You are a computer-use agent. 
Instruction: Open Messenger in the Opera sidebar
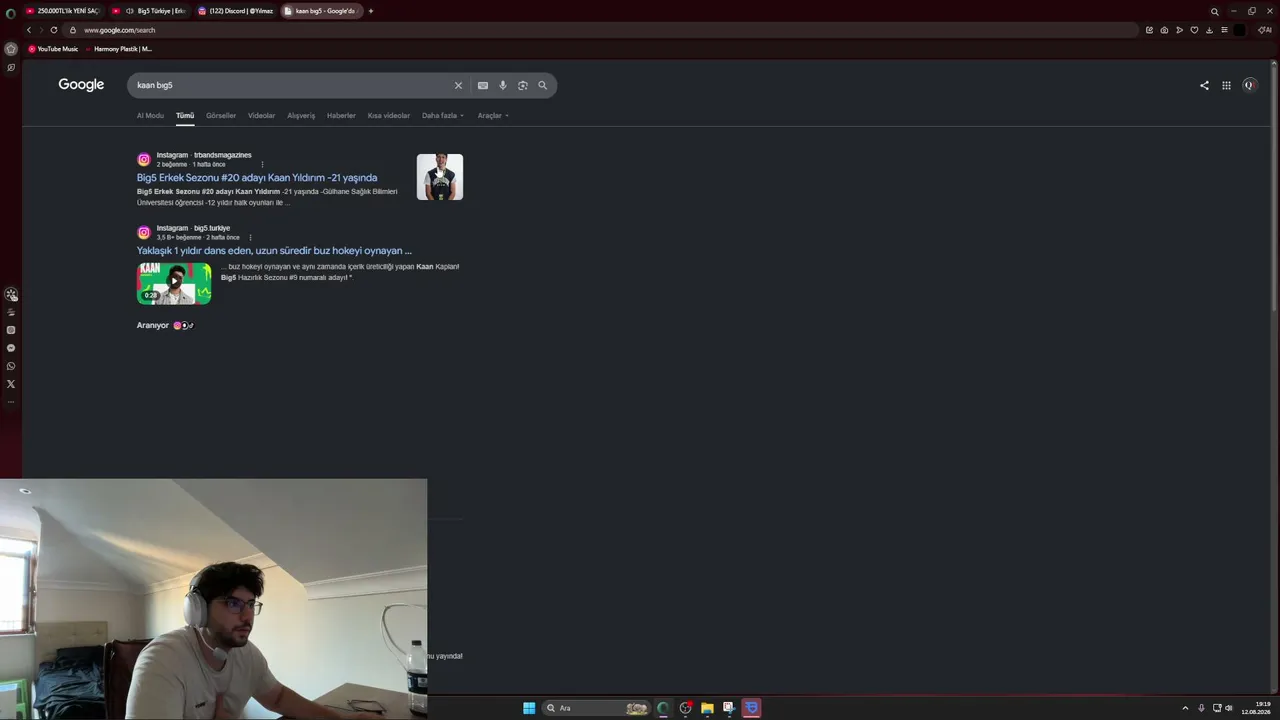click(11, 348)
